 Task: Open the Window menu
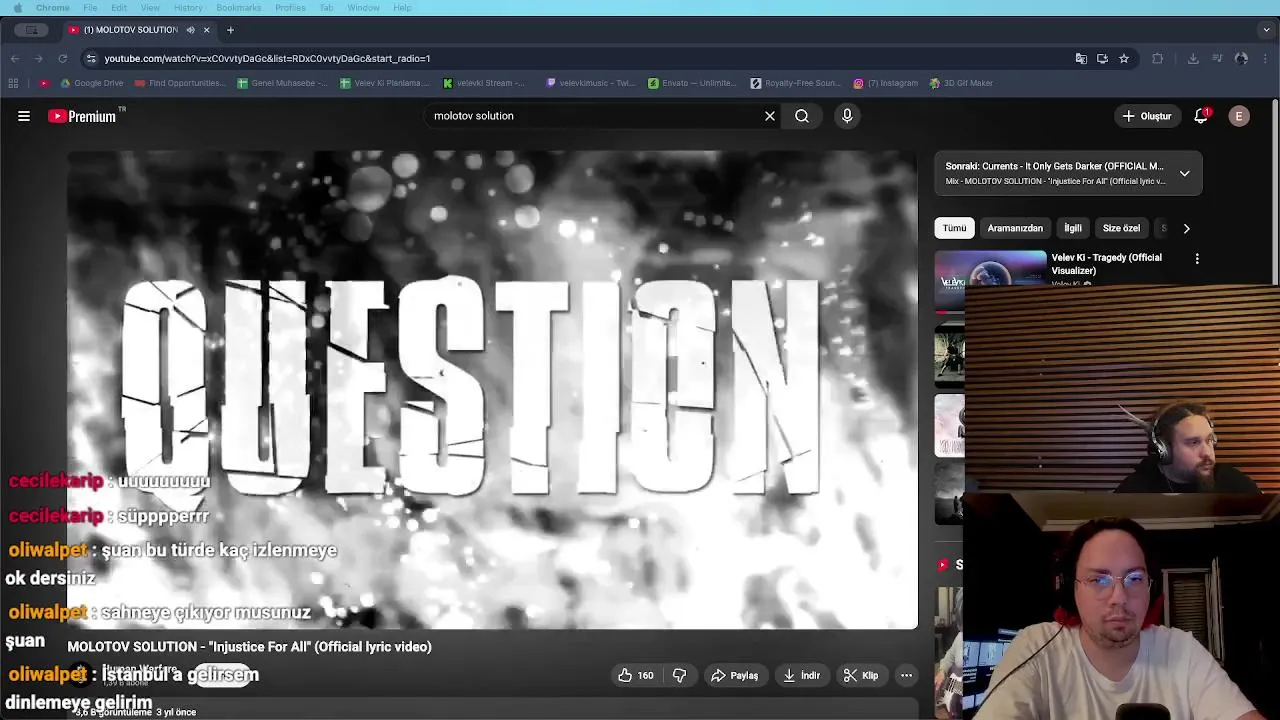click(363, 8)
